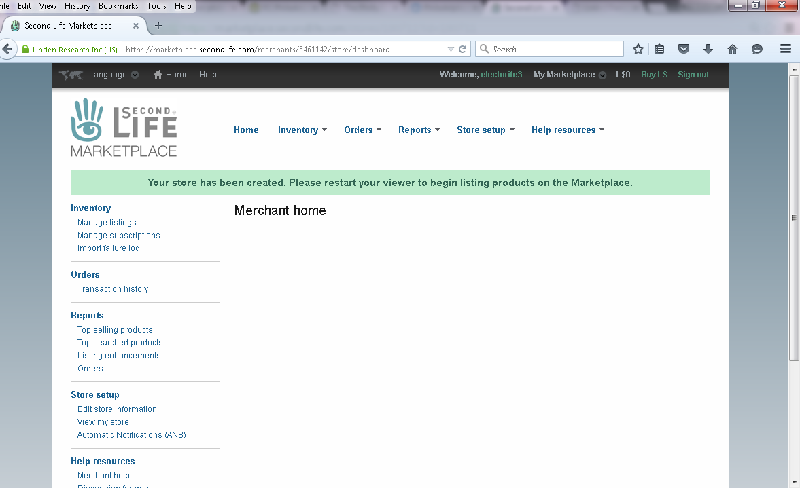Image resolution: width=800 pixels, height=488 pixels.
Task: Click the page vertical scrollbar thumb
Action: point(794,218)
